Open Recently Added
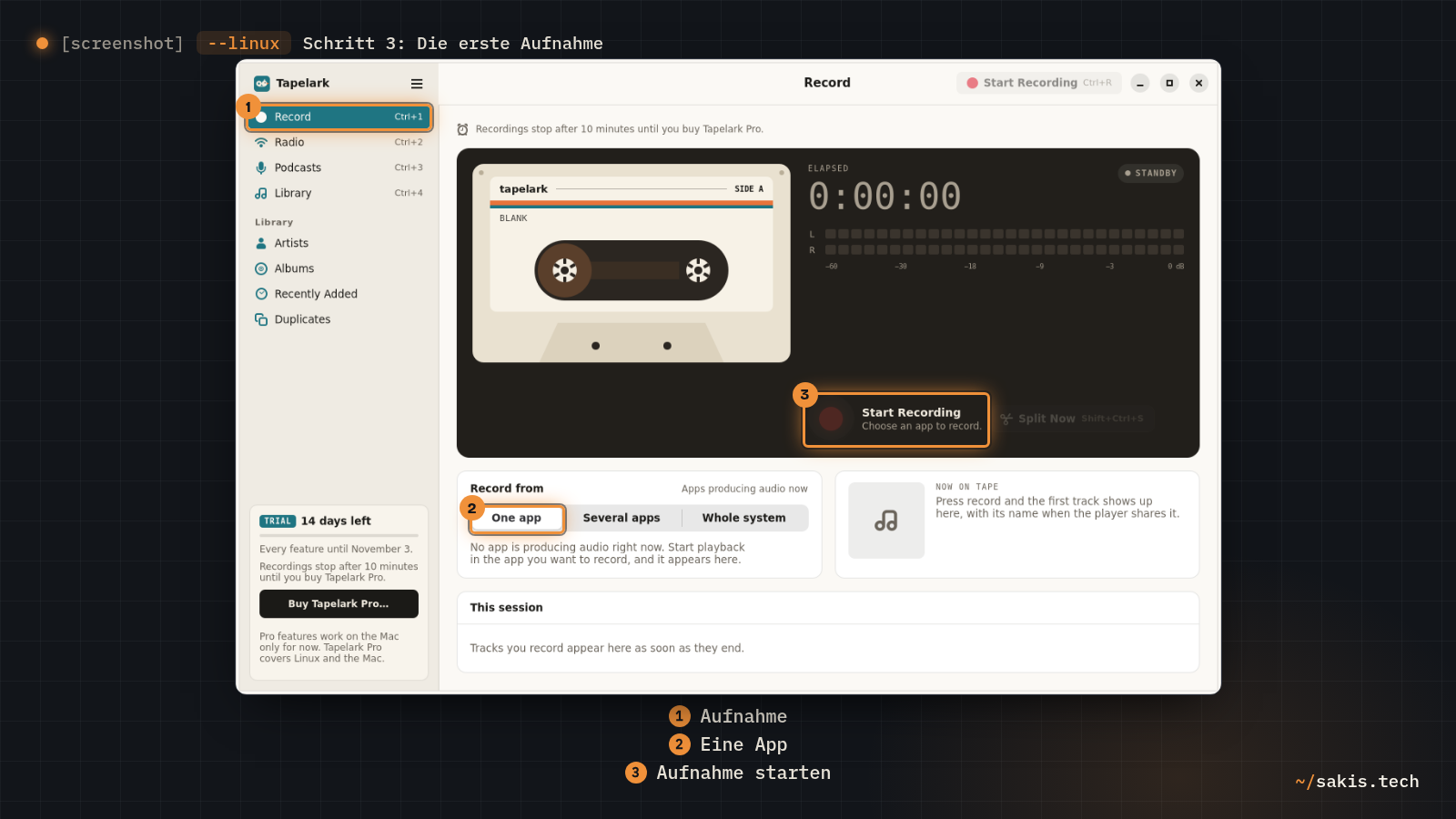Screen dimensions: 1456x819 coord(339,294)
